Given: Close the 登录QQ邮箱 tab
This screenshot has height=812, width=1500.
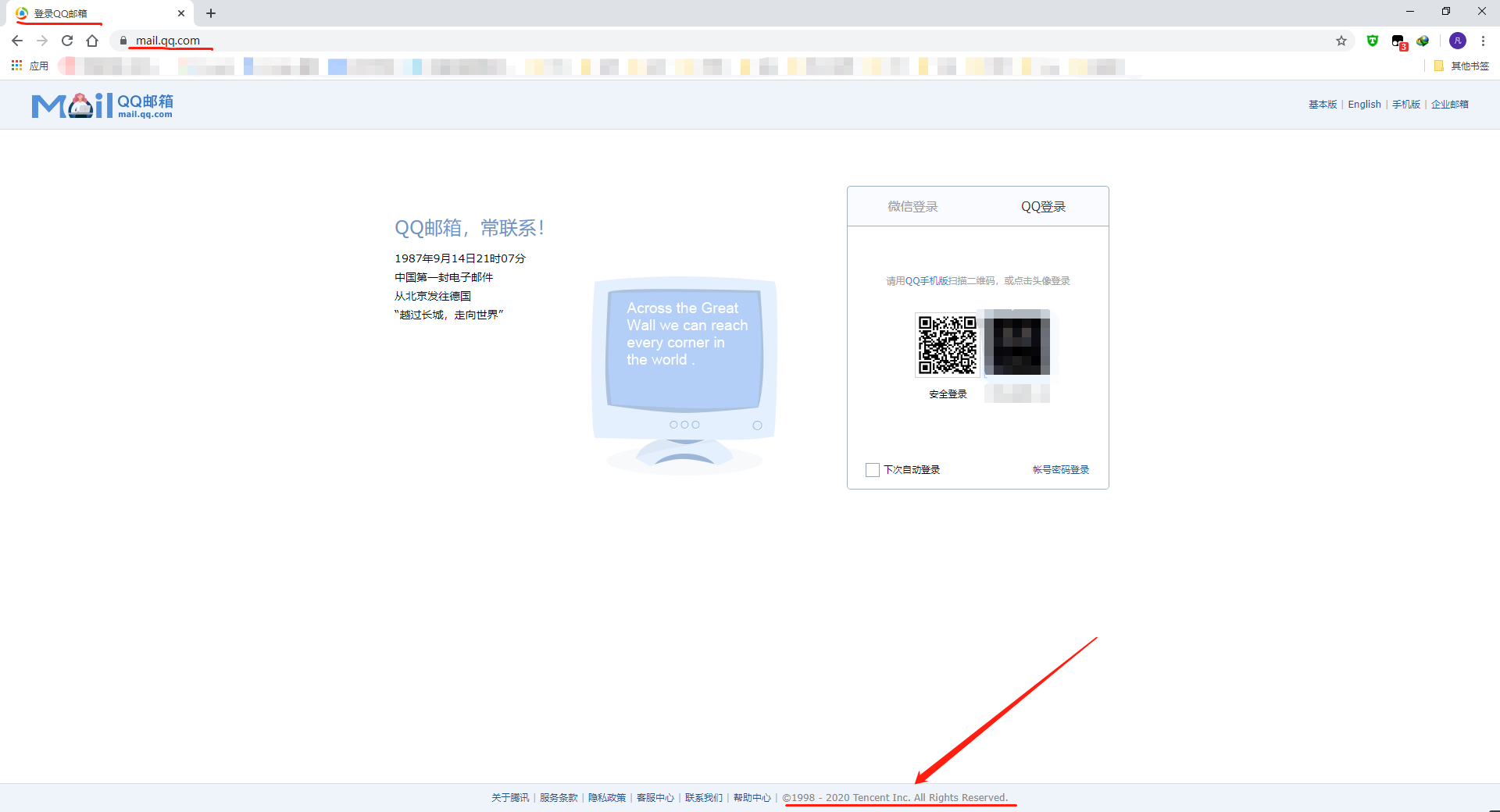Looking at the screenshot, I should coord(181,13).
